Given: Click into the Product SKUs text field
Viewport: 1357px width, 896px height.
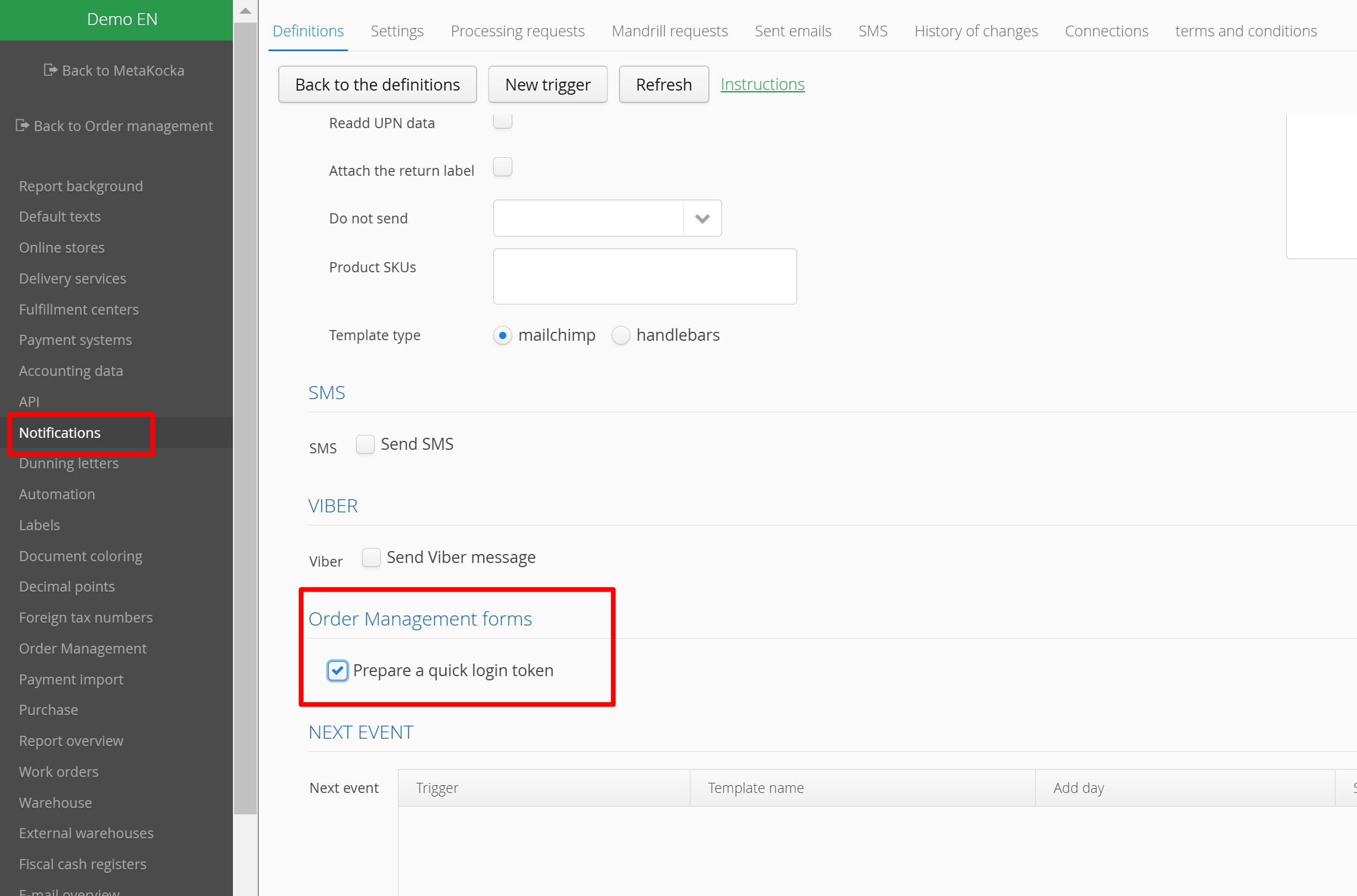Looking at the screenshot, I should pos(645,276).
